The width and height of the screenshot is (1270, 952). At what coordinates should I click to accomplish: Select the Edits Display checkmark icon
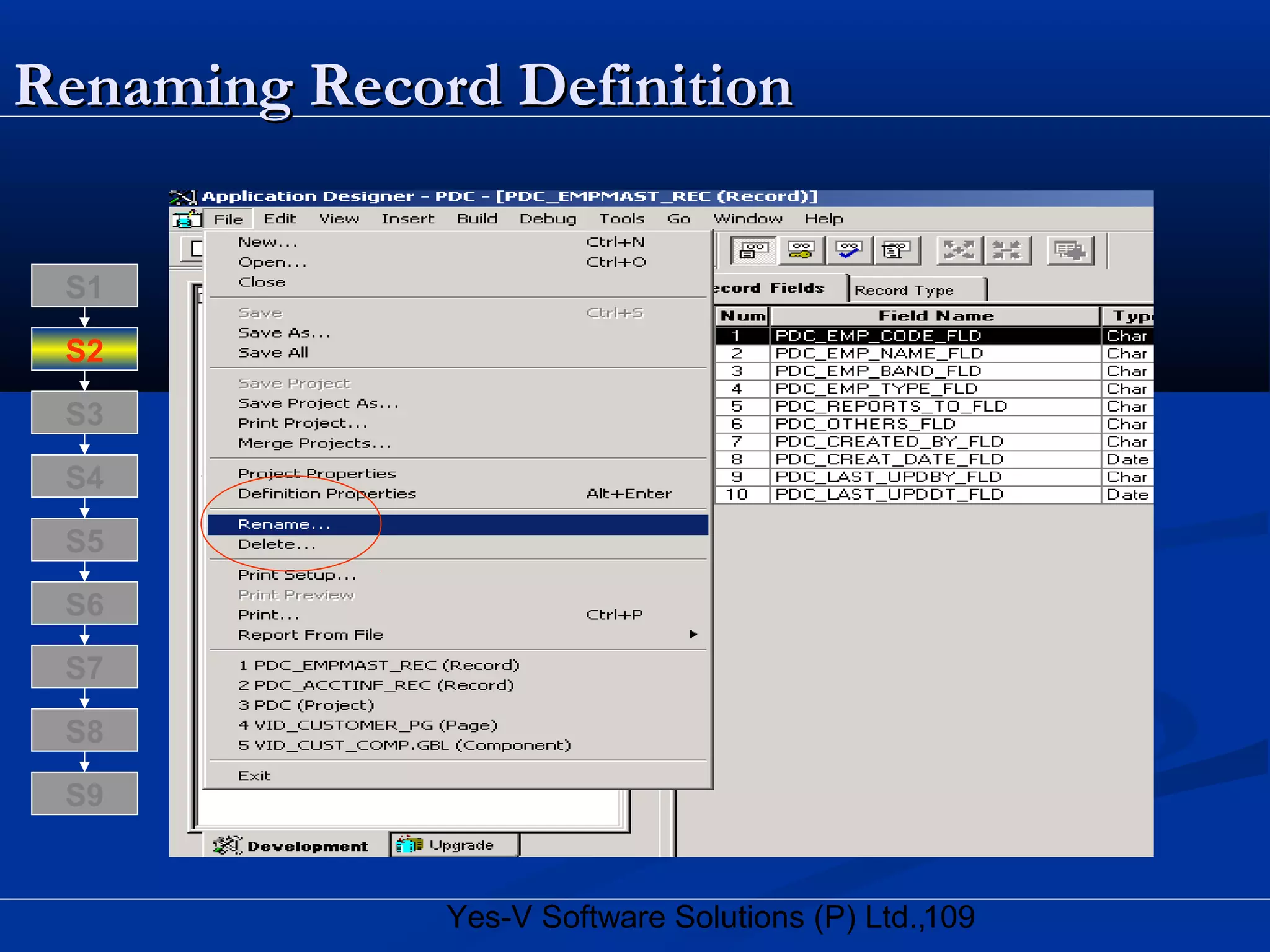point(849,251)
